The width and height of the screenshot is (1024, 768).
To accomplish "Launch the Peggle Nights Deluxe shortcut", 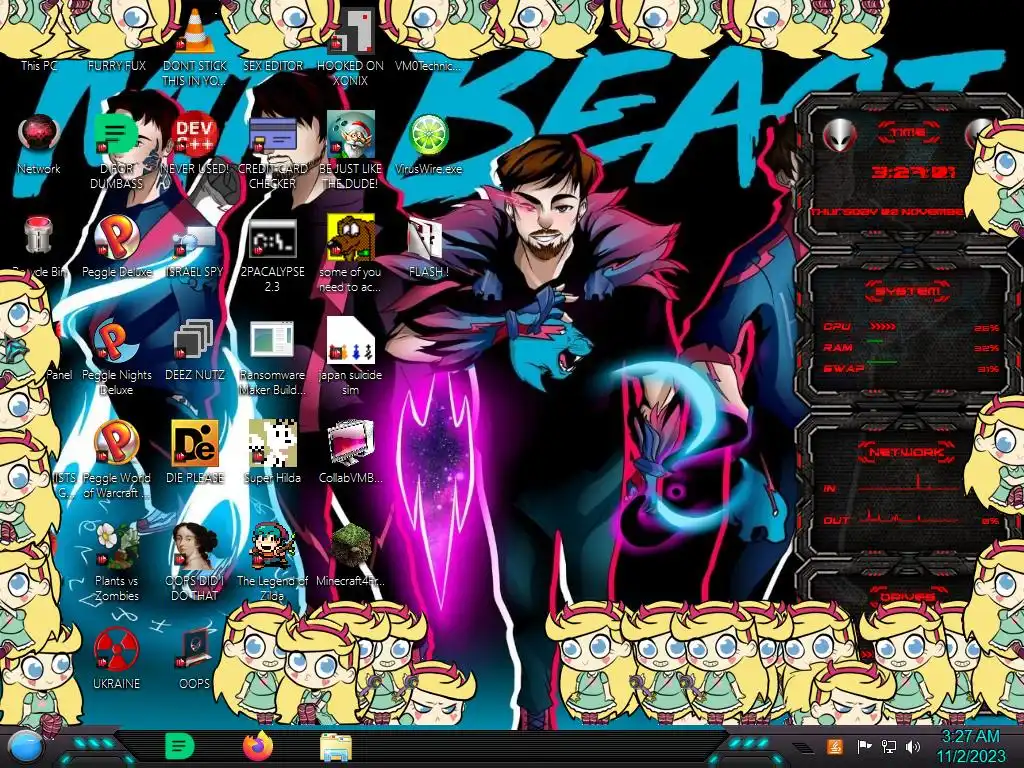I will (116, 340).
